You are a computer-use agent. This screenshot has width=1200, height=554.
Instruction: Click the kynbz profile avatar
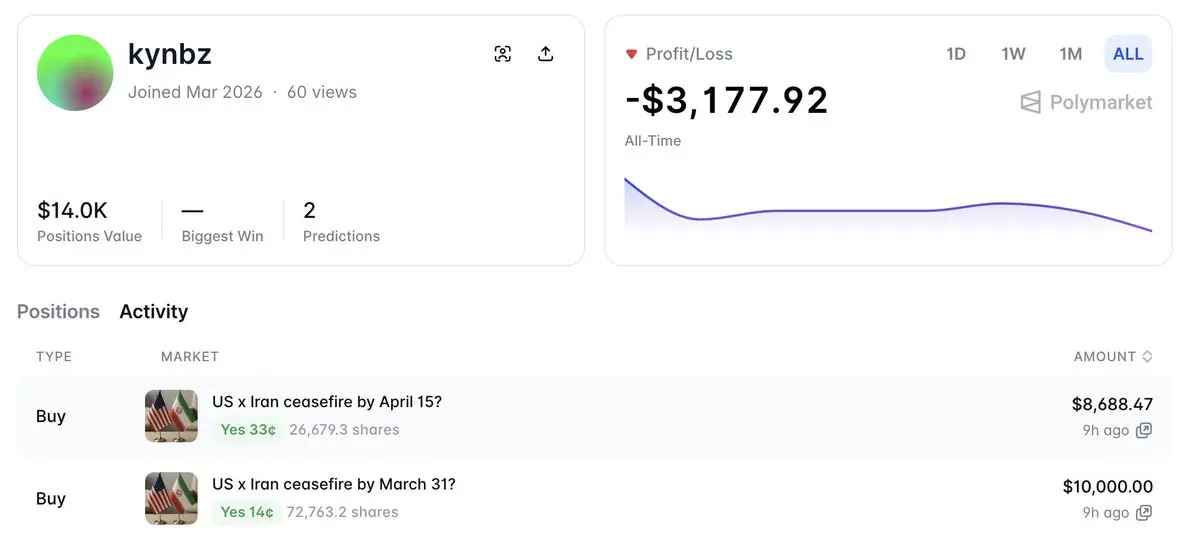pyautogui.click(x=75, y=73)
